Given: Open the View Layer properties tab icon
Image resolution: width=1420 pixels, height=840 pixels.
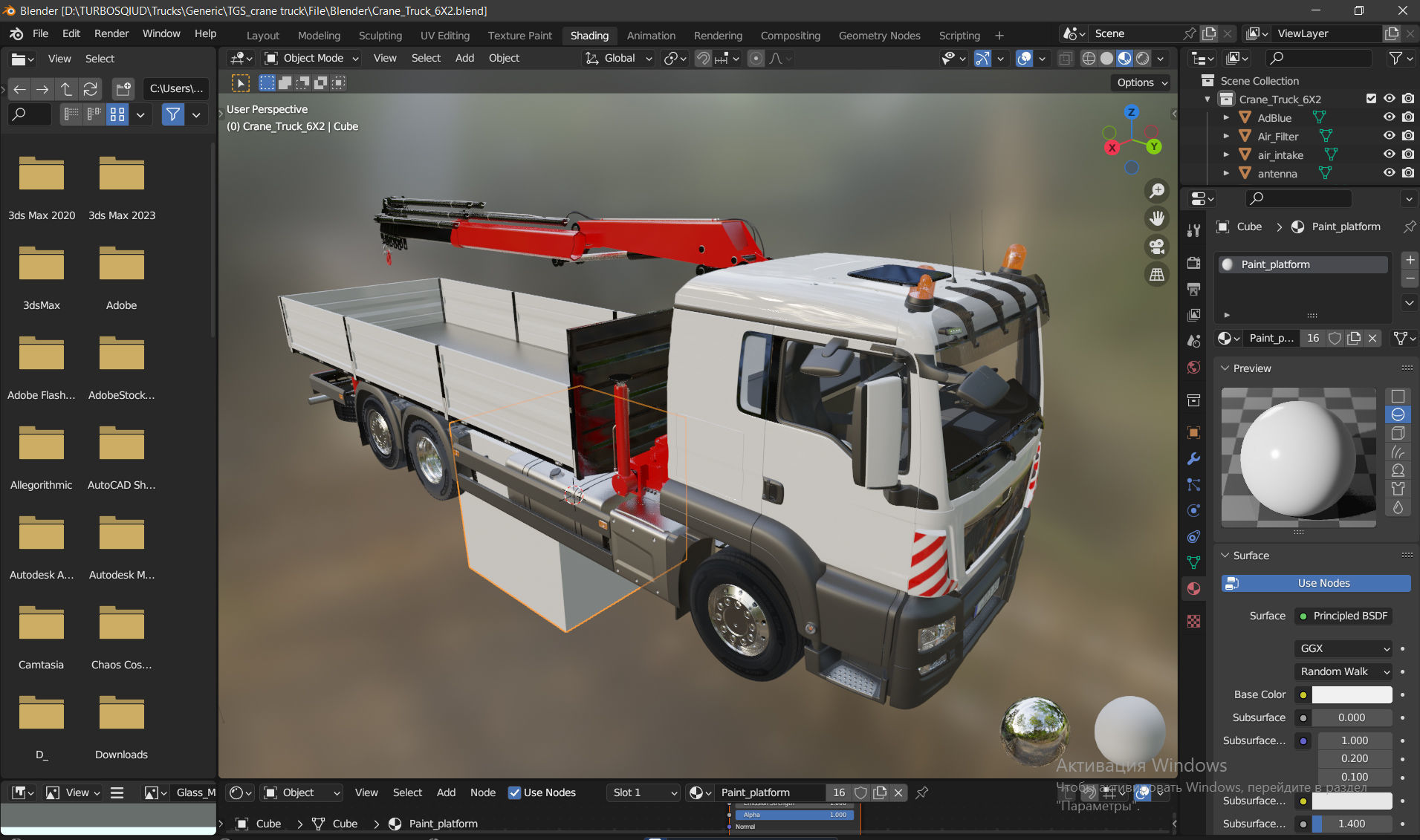Looking at the screenshot, I should tap(1193, 315).
